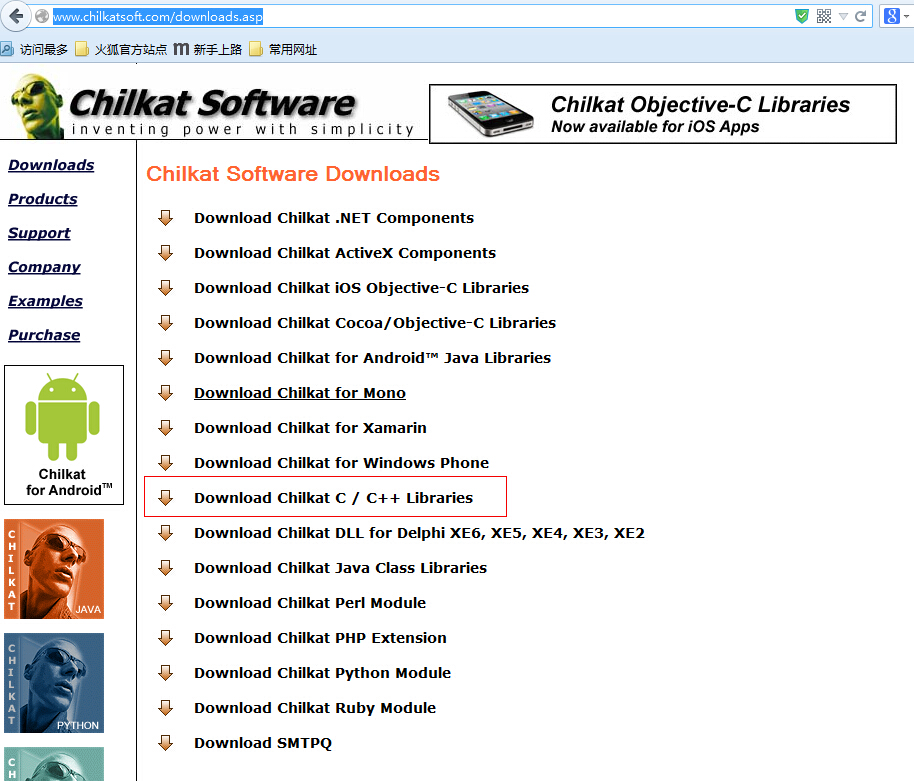This screenshot has height=781, width=914.
Task: Click download arrow beside Download SMTPQ
Action: pos(166,743)
